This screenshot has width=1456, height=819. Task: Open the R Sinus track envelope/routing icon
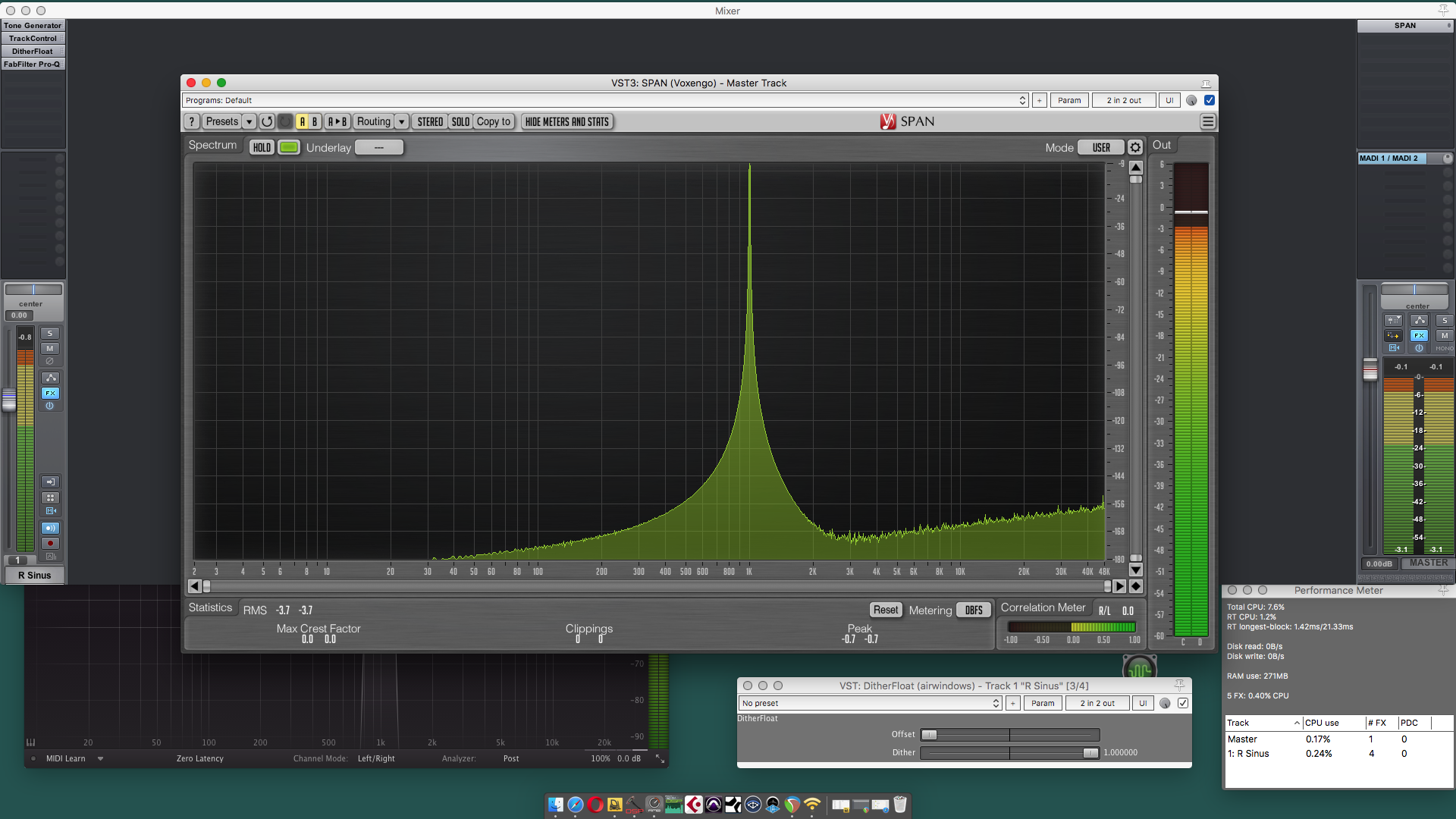click(50, 378)
